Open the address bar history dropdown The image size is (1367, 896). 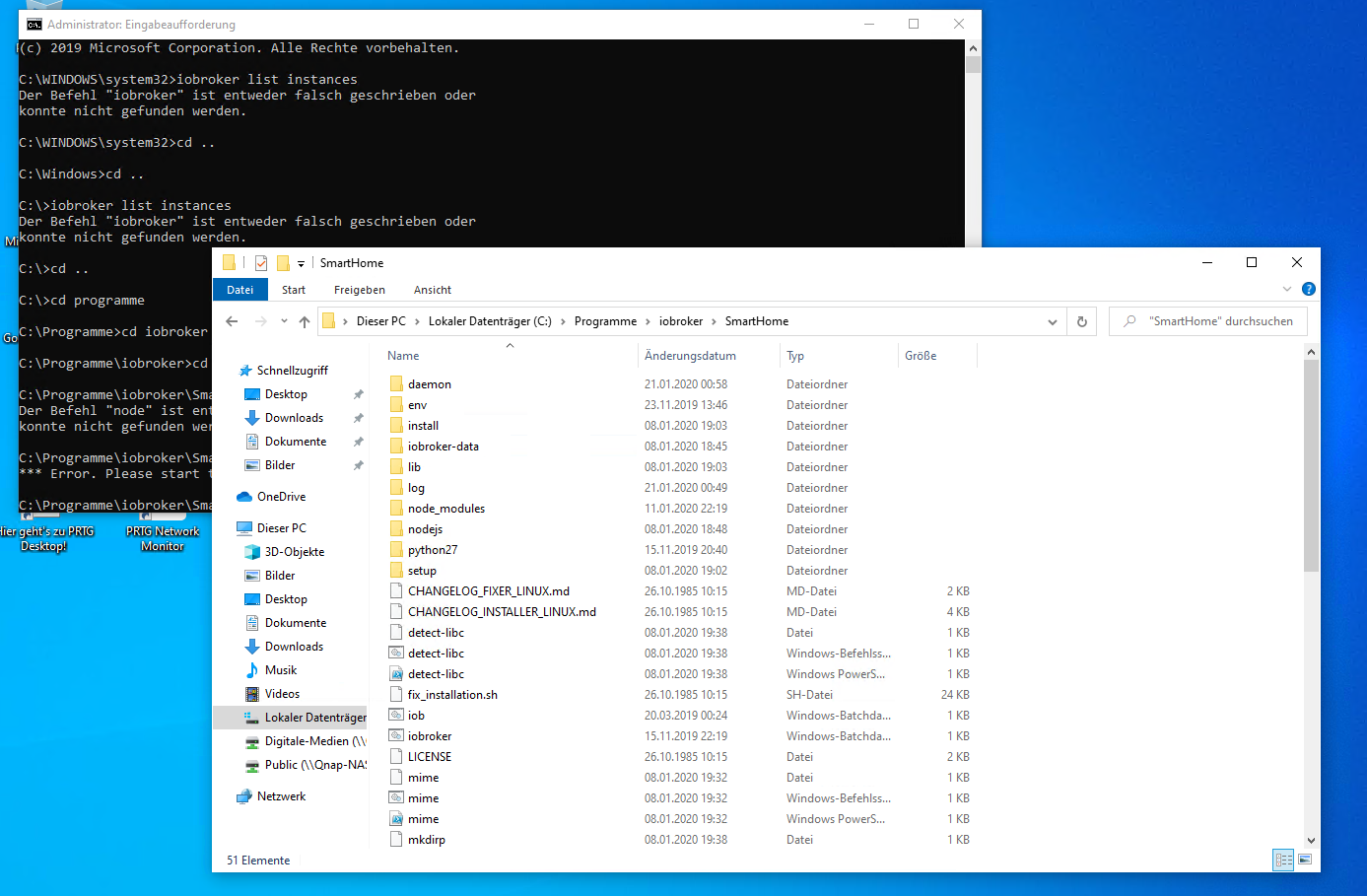click(1052, 321)
